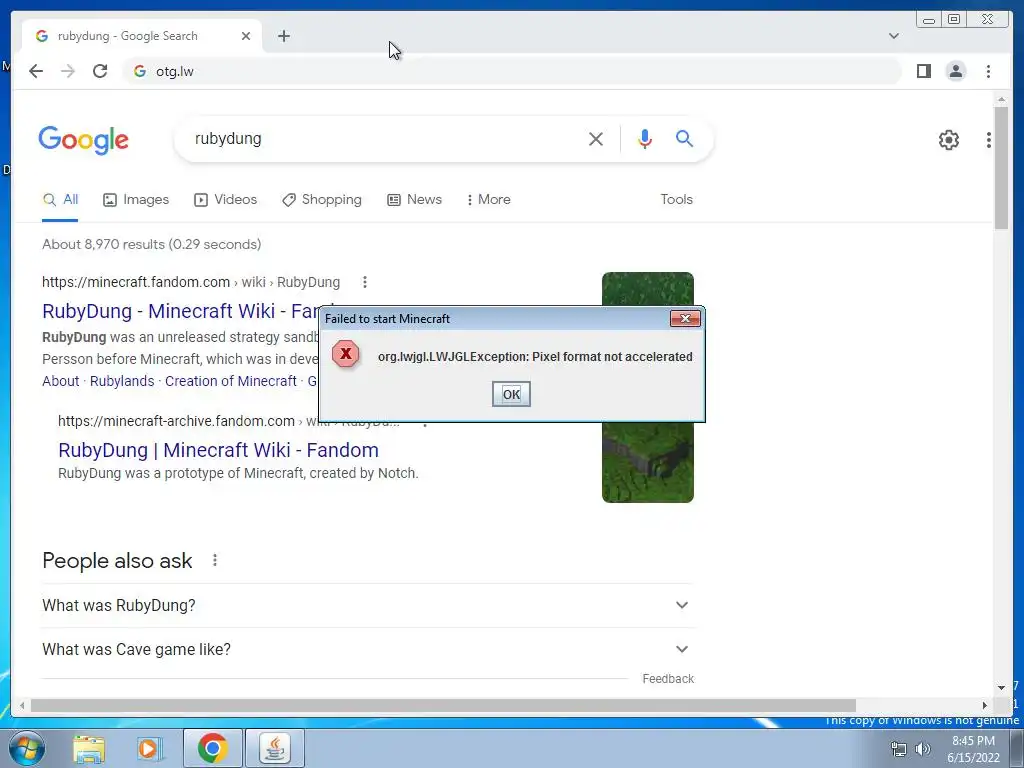The image size is (1024, 768).
Task: Click the page scroll down arrow
Action: 1001,688
